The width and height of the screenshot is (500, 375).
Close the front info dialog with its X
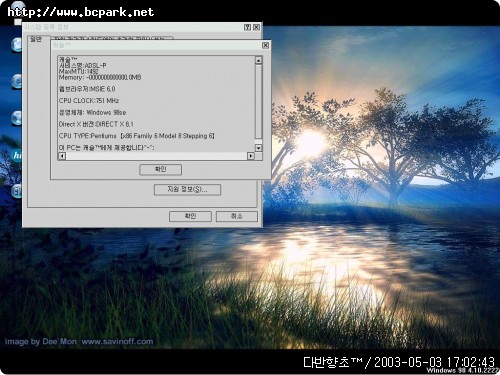point(265,45)
